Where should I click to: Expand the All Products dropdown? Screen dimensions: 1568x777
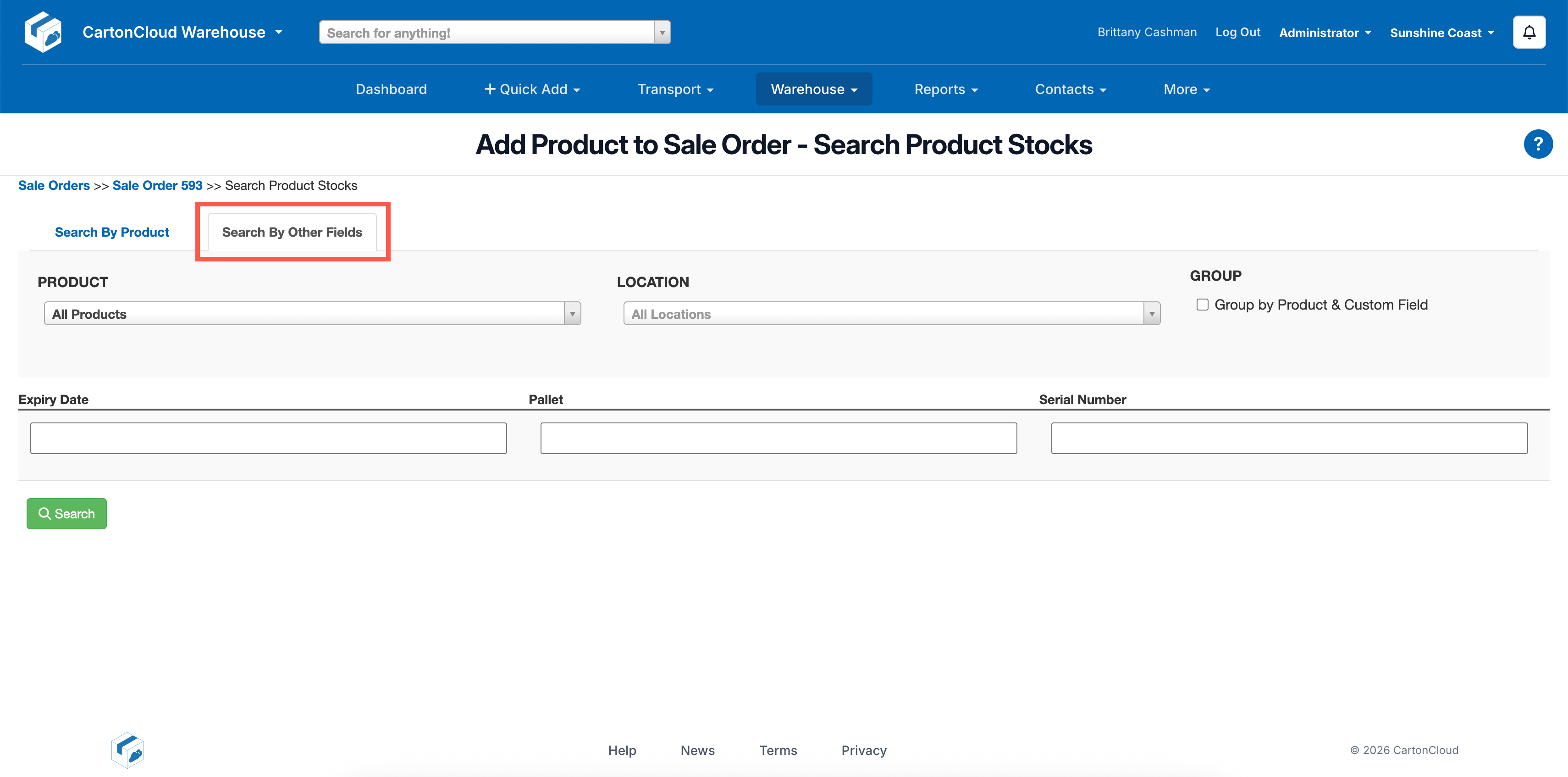[572, 314]
